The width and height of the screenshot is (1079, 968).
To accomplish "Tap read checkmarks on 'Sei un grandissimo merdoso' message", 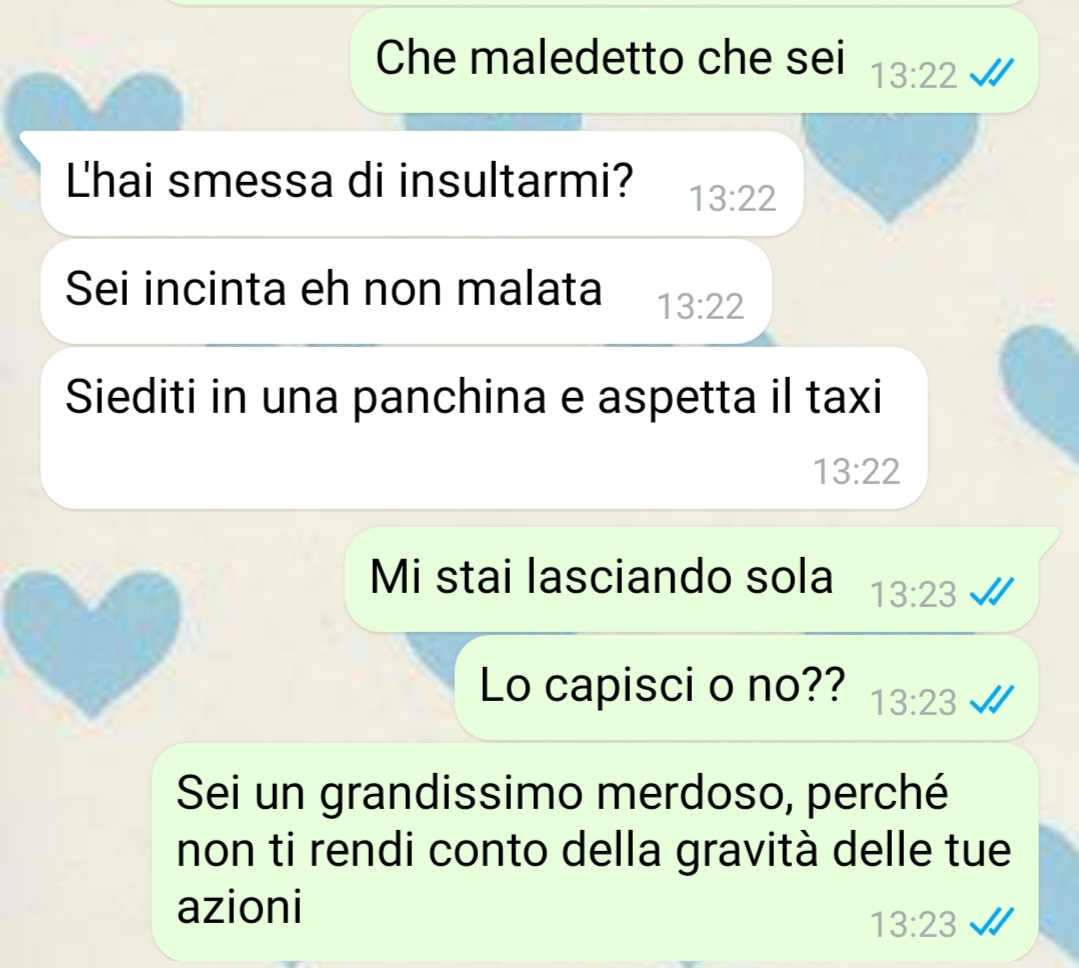I will pyautogui.click(x=991, y=923).
